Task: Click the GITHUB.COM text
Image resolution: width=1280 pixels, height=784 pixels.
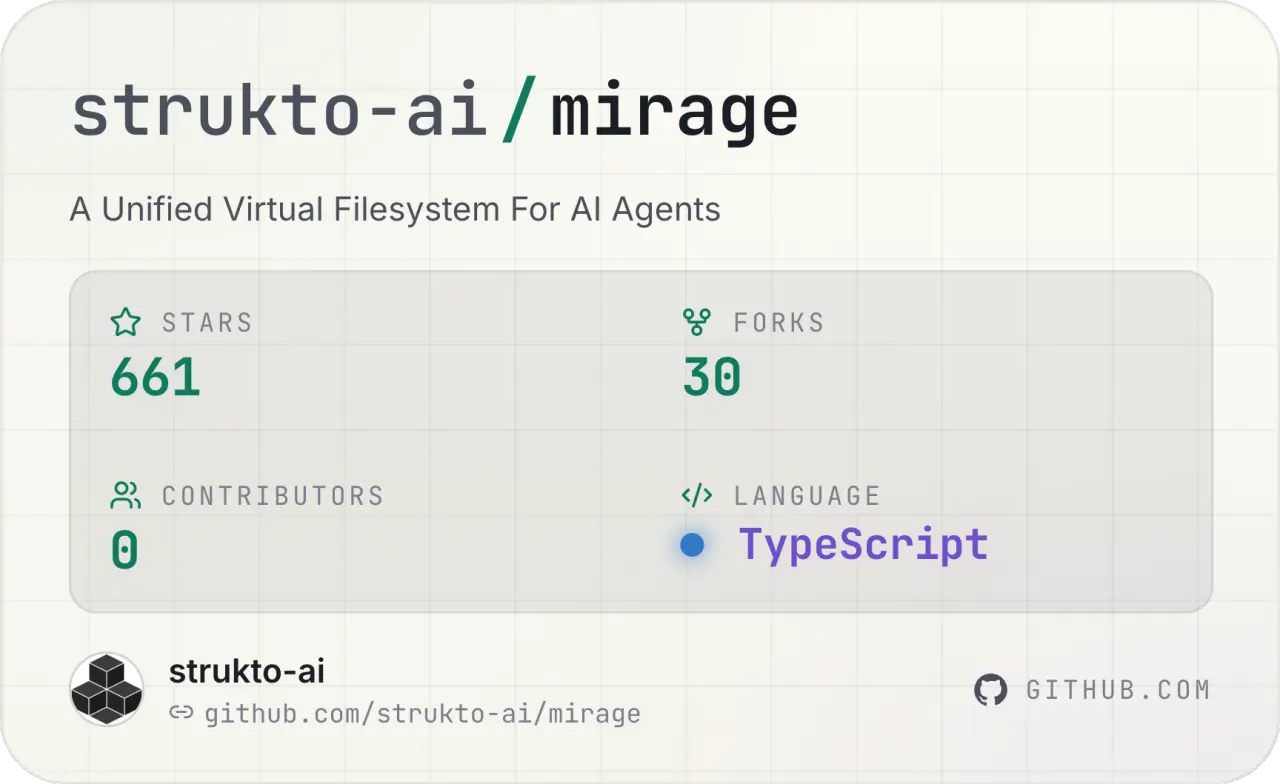Action: (x=1118, y=690)
